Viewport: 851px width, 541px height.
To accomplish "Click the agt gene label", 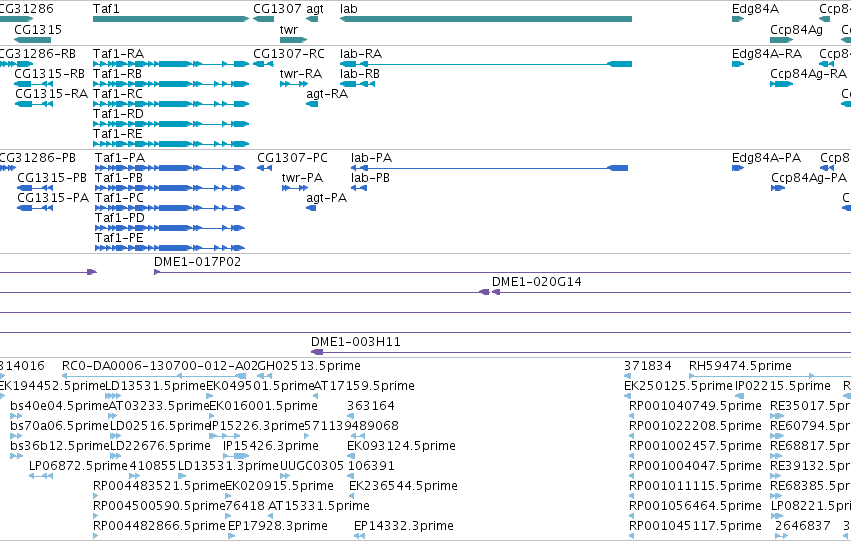I will 315,9.
